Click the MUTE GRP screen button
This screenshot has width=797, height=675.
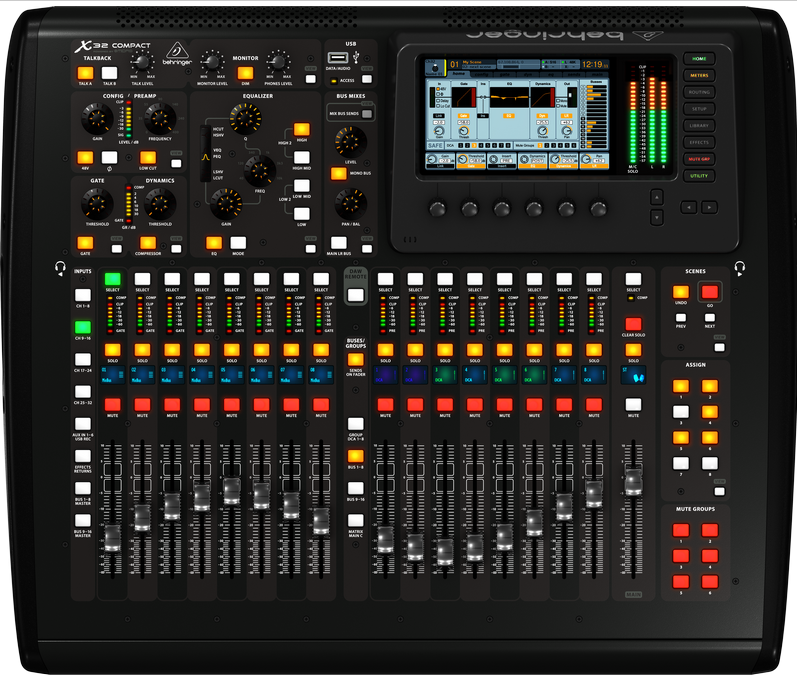coord(699,159)
